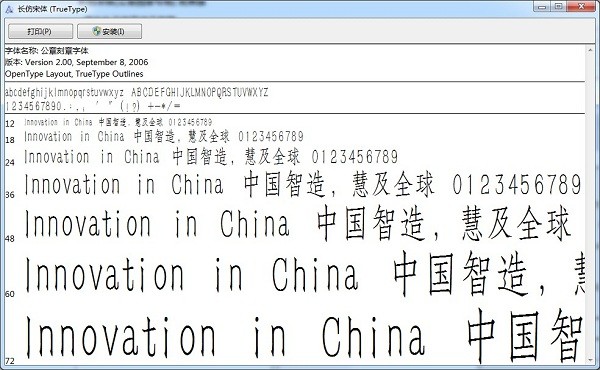Click the size label 12
The image size is (600, 370).
tap(10, 124)
